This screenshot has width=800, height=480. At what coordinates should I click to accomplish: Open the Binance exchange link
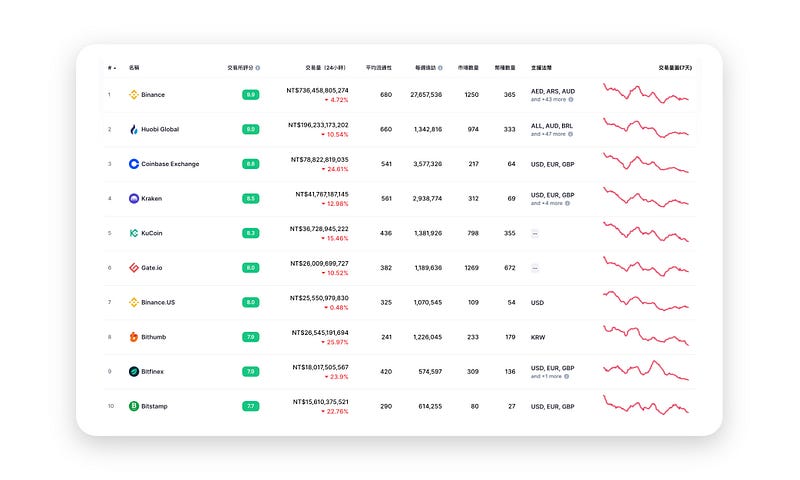tap(153, 94)
